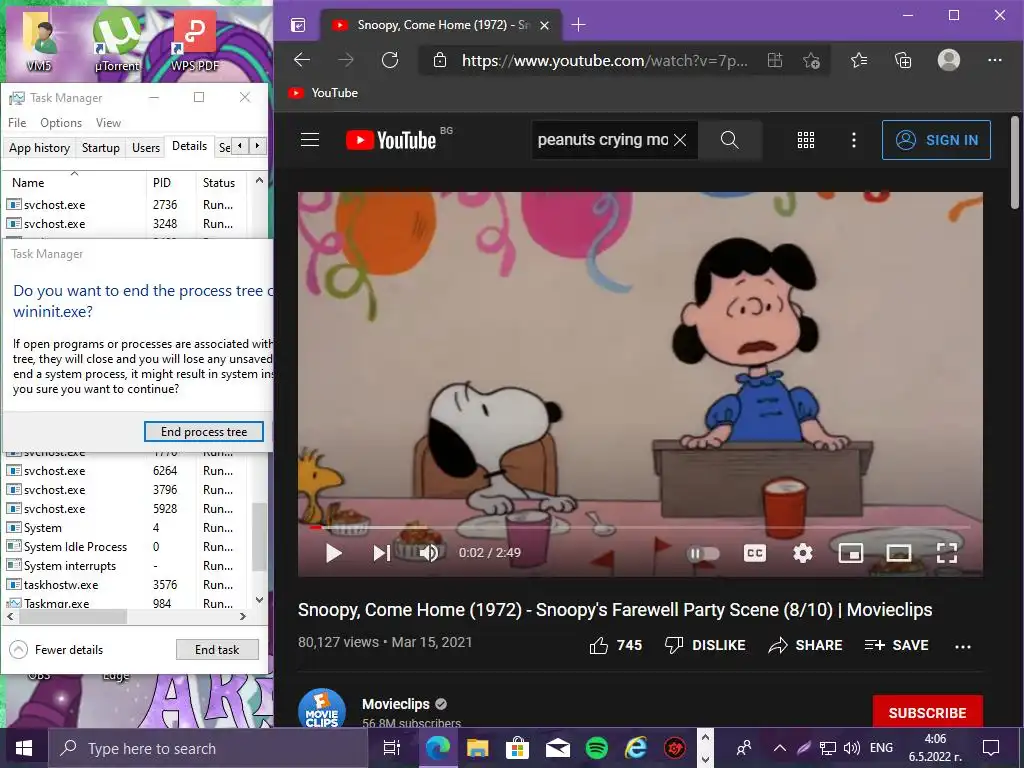Collapse Task Manager with Fewer details
This screenshot has height=768, width=1024.
56,650
